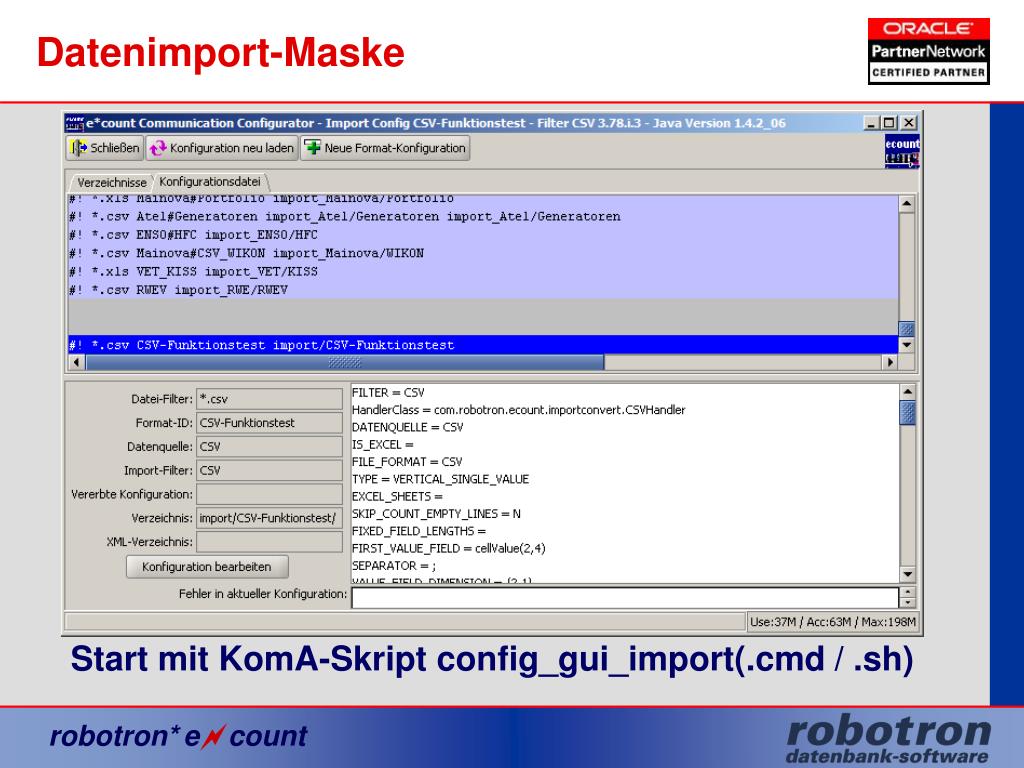Viewport: 1024px width, 768px height.
Task: Click Konfiguration neu laden reload icon
Action: click(x=158, y=148)
